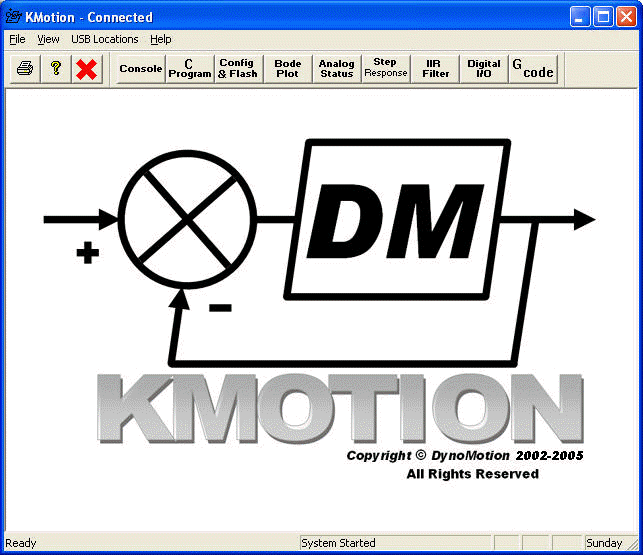Click the KMotion app icon in title bar

[14, 16]
